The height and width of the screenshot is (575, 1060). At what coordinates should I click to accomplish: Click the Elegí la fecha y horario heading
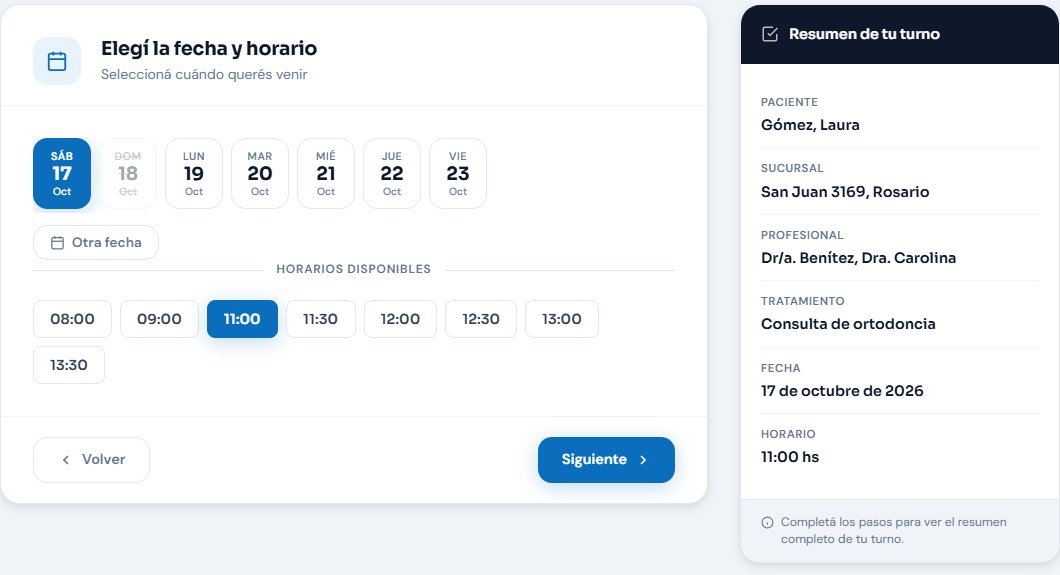209,49
